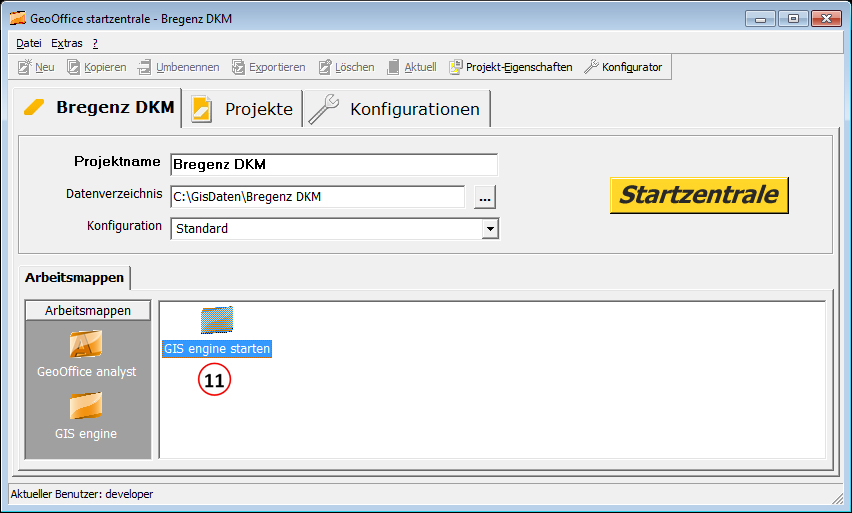Open the ? help menu
The height and width of the screenshot is (513, 852).
click(x=95, y=43)
